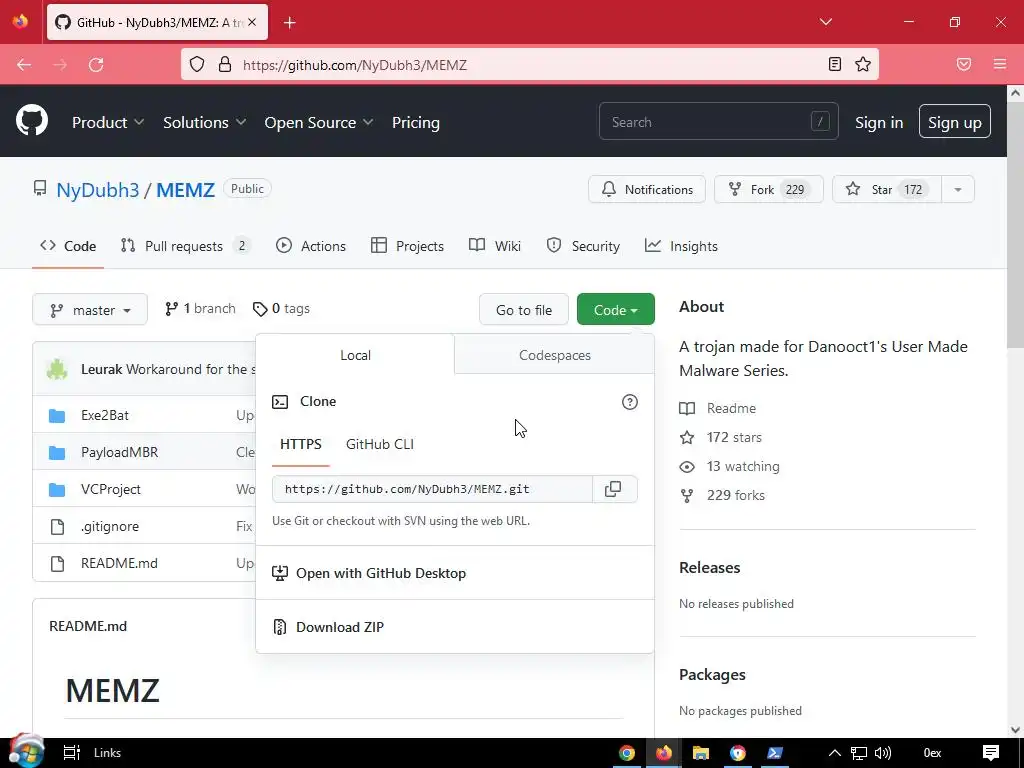Open the Security tab

click(583, 246)
